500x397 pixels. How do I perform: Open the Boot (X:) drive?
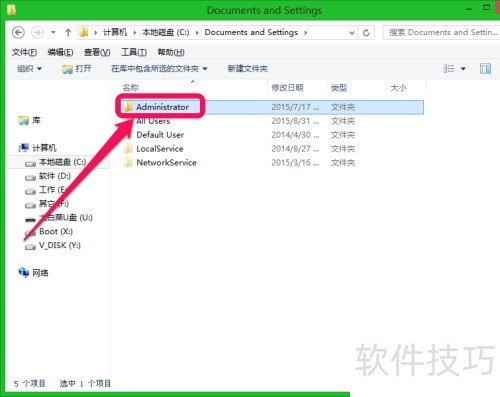point(56,231)
